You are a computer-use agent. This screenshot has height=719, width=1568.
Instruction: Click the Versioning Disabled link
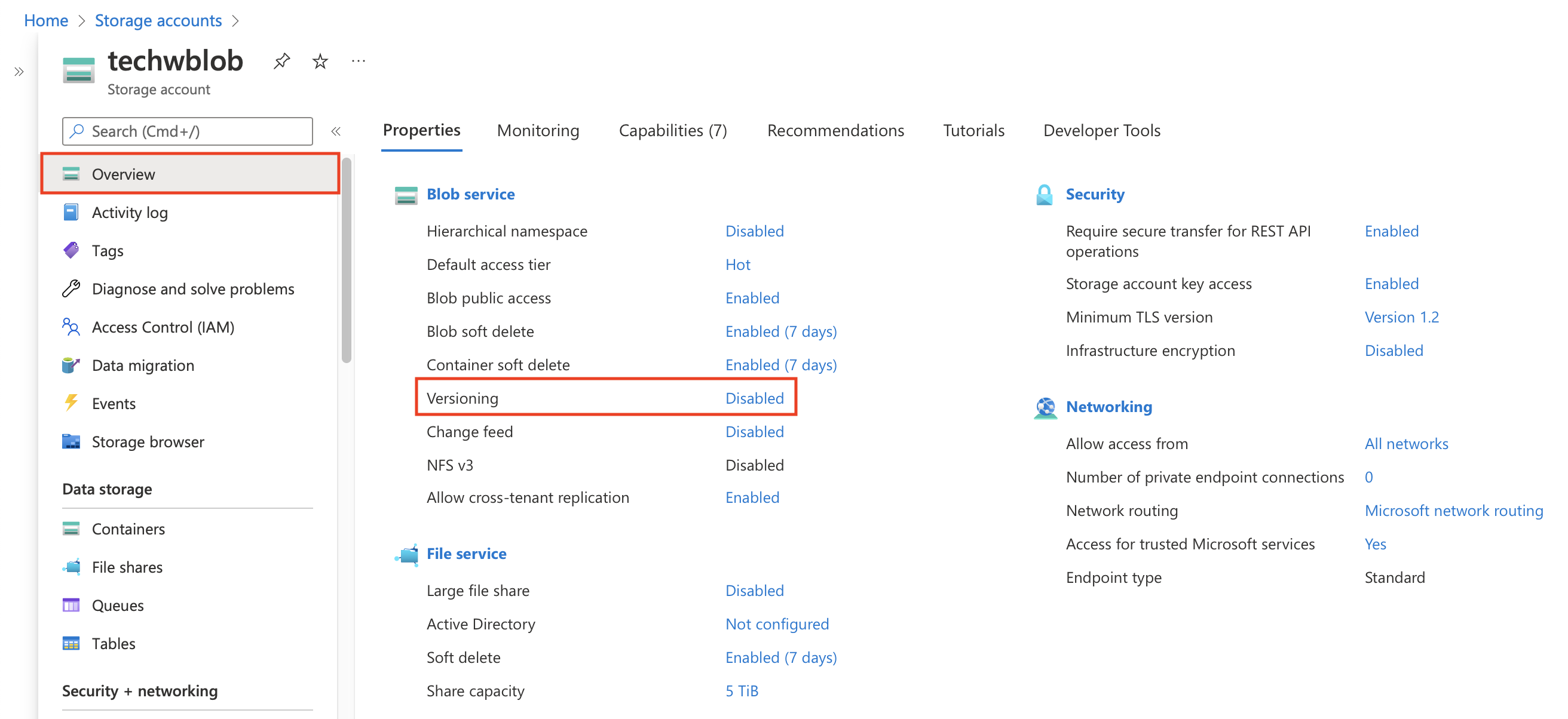click(x=754, y=398)
